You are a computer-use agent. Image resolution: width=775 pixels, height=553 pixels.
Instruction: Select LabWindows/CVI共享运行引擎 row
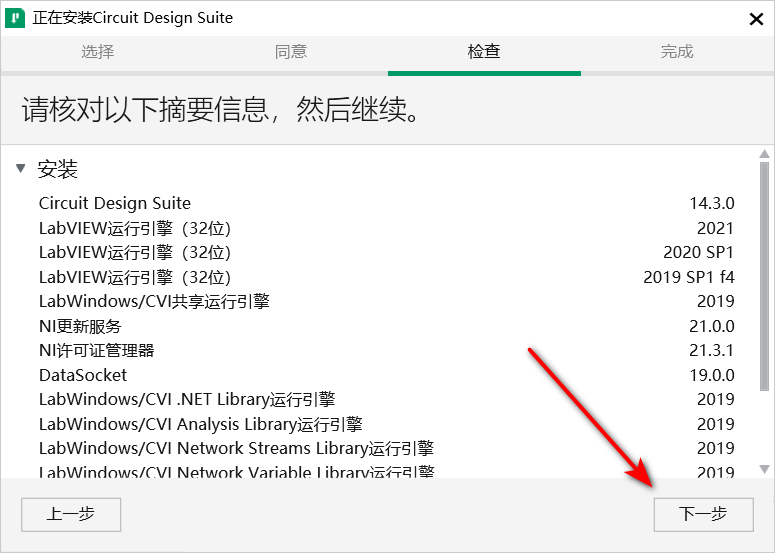(x=387, y=301)
